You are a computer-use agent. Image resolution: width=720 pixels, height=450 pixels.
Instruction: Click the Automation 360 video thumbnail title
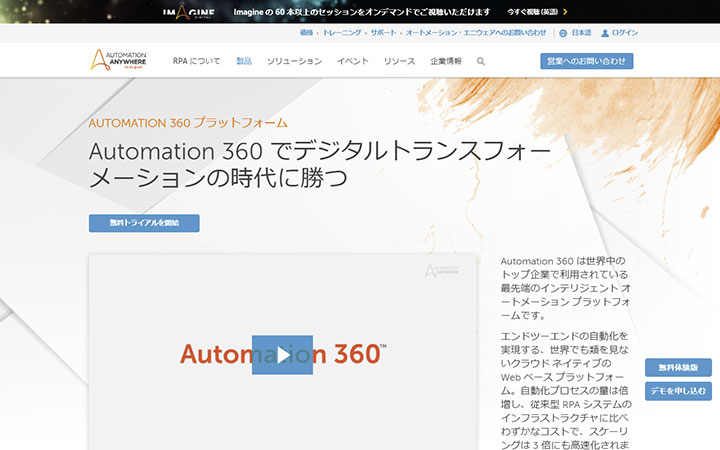(283, 354)
